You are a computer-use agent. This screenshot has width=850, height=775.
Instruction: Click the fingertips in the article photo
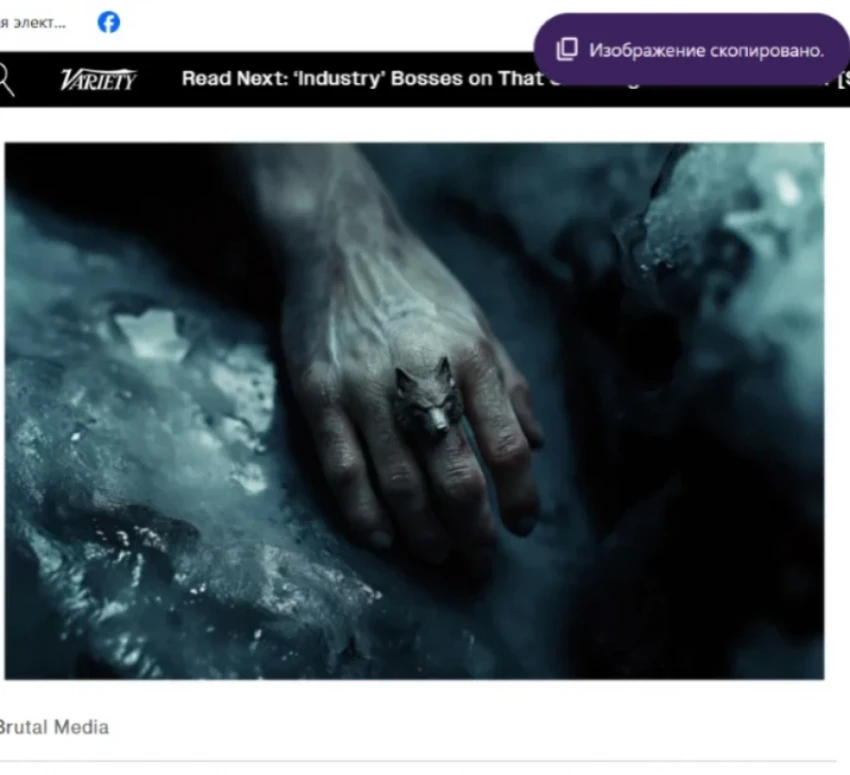pos(450,520)
